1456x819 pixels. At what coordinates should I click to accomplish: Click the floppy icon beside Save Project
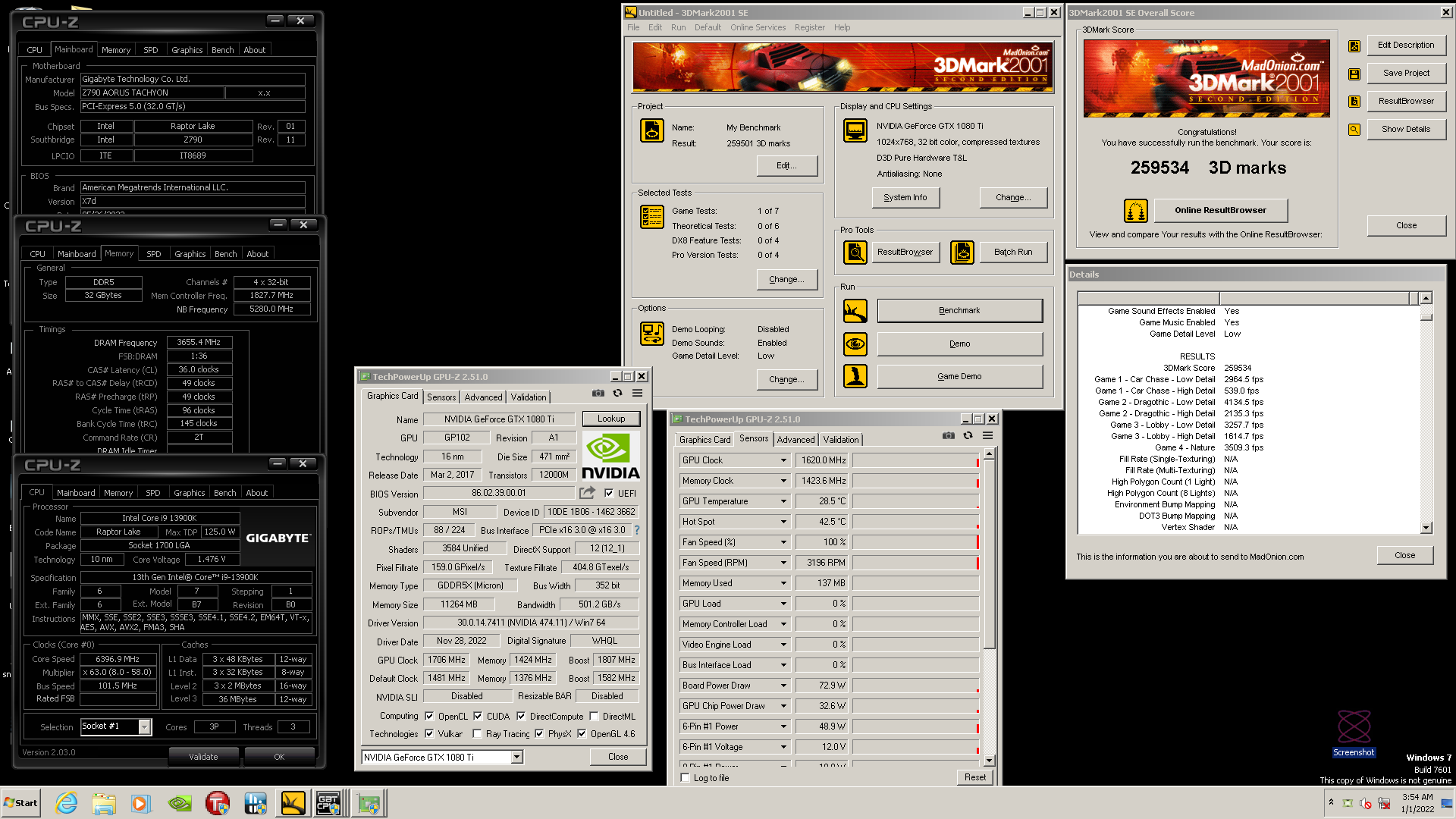[1354, 74]
